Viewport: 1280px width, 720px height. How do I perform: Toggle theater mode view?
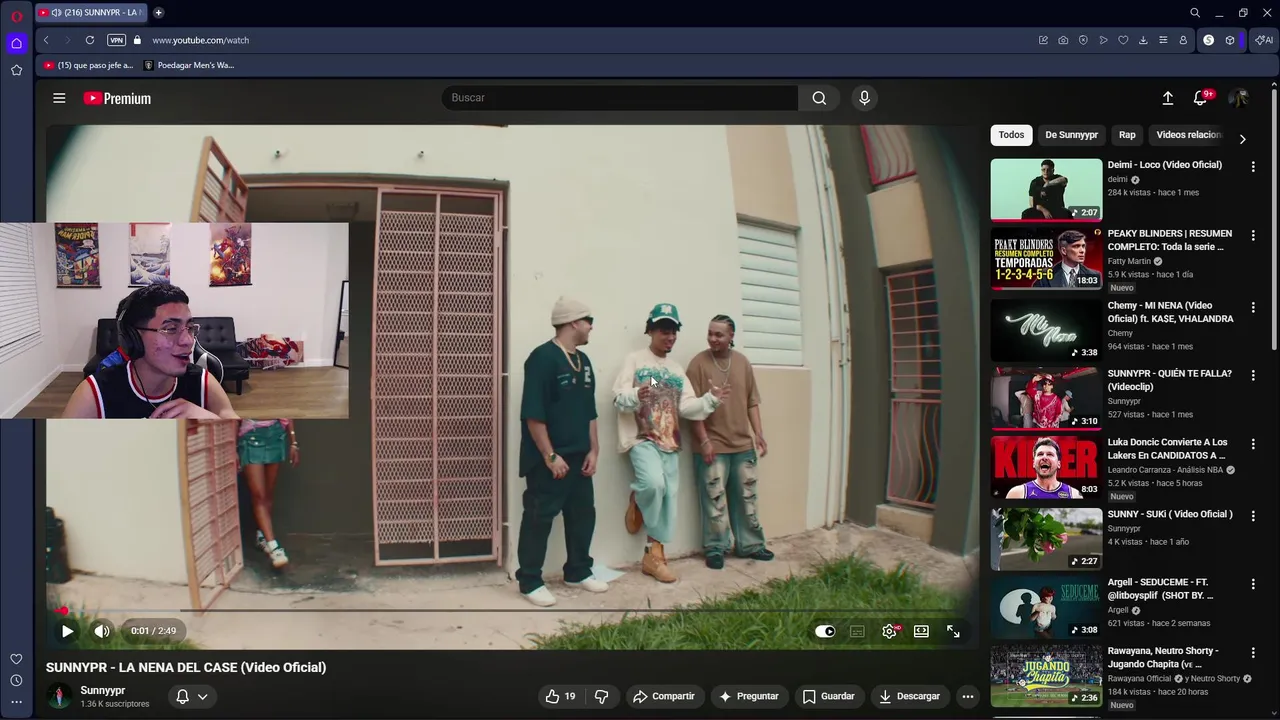pos(921,631)
